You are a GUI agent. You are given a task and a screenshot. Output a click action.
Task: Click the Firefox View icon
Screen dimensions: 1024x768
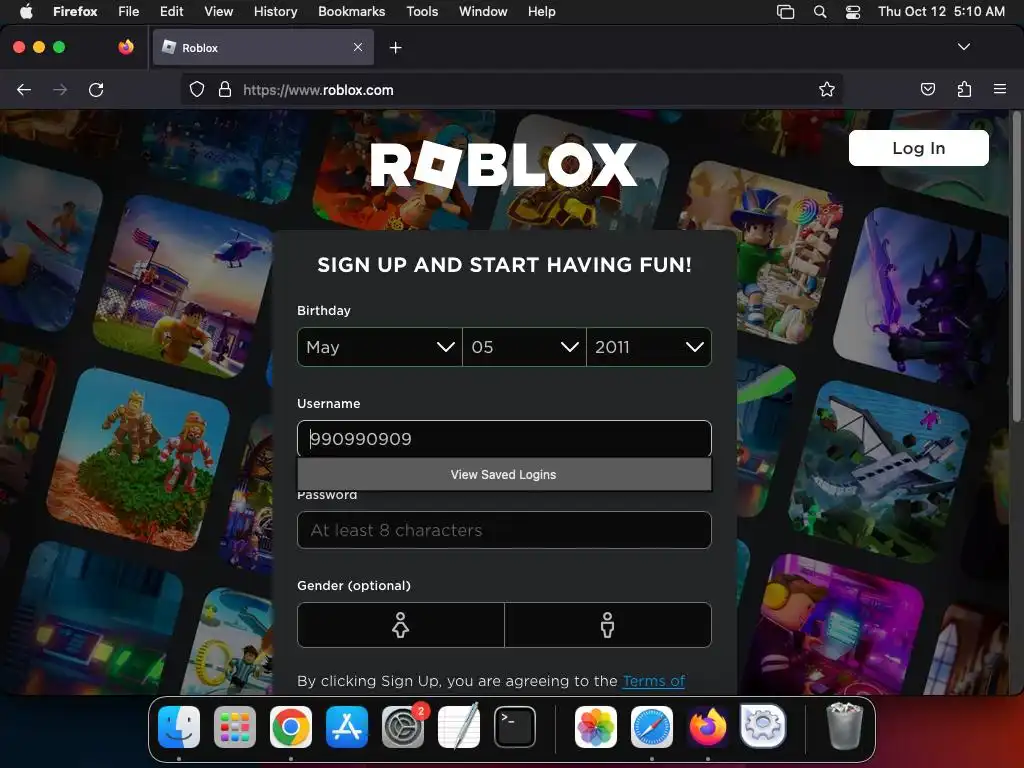click(x=126, y=47)
